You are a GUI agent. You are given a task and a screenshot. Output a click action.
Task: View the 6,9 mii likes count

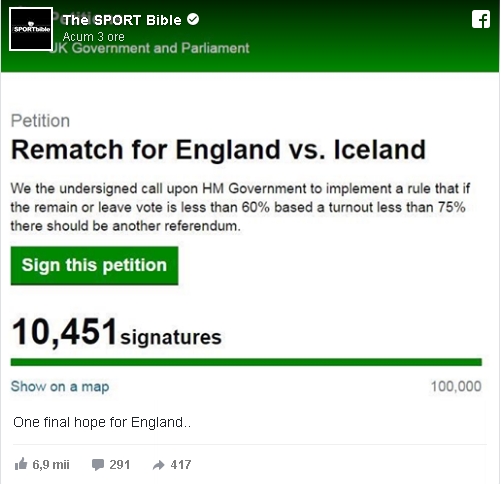pos(51,464)
